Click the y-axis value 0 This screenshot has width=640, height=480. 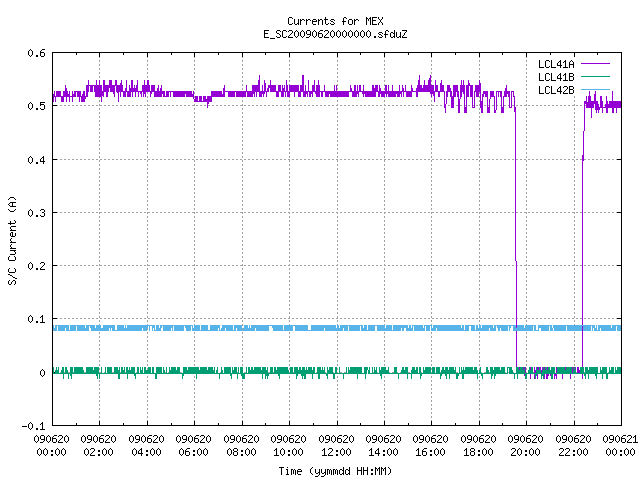[42, 373]
